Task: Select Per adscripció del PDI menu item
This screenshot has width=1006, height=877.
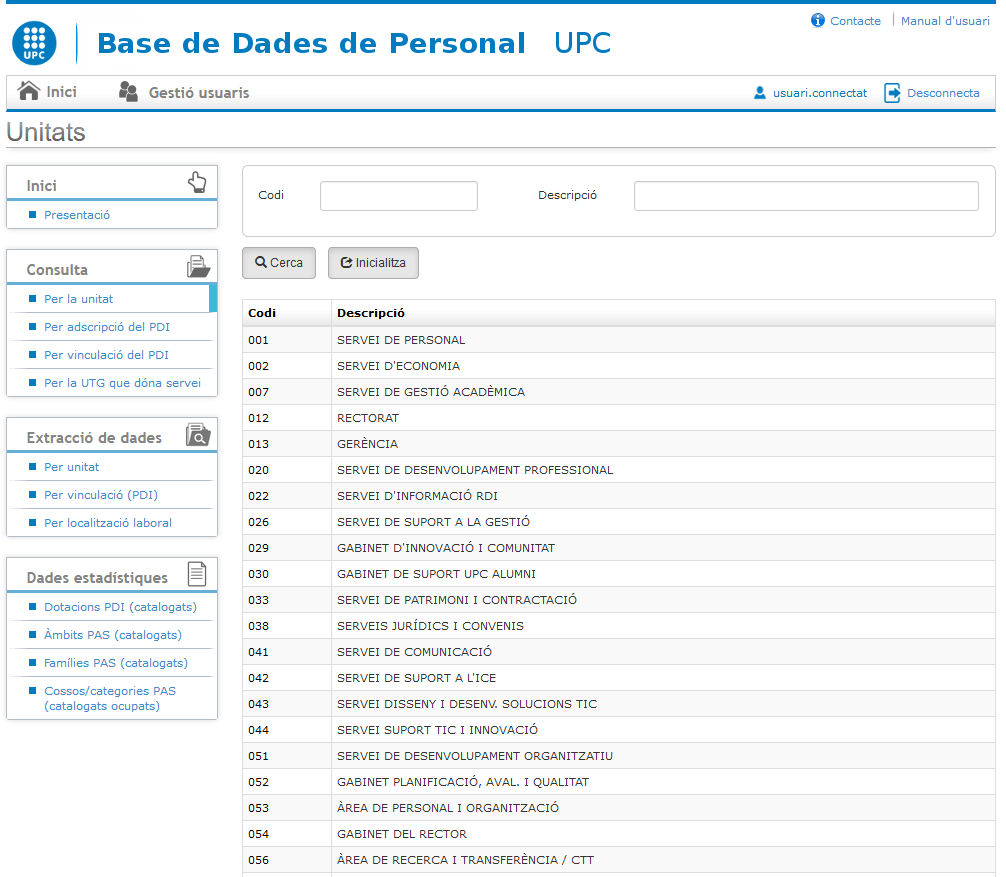Action: coord(106,327)
